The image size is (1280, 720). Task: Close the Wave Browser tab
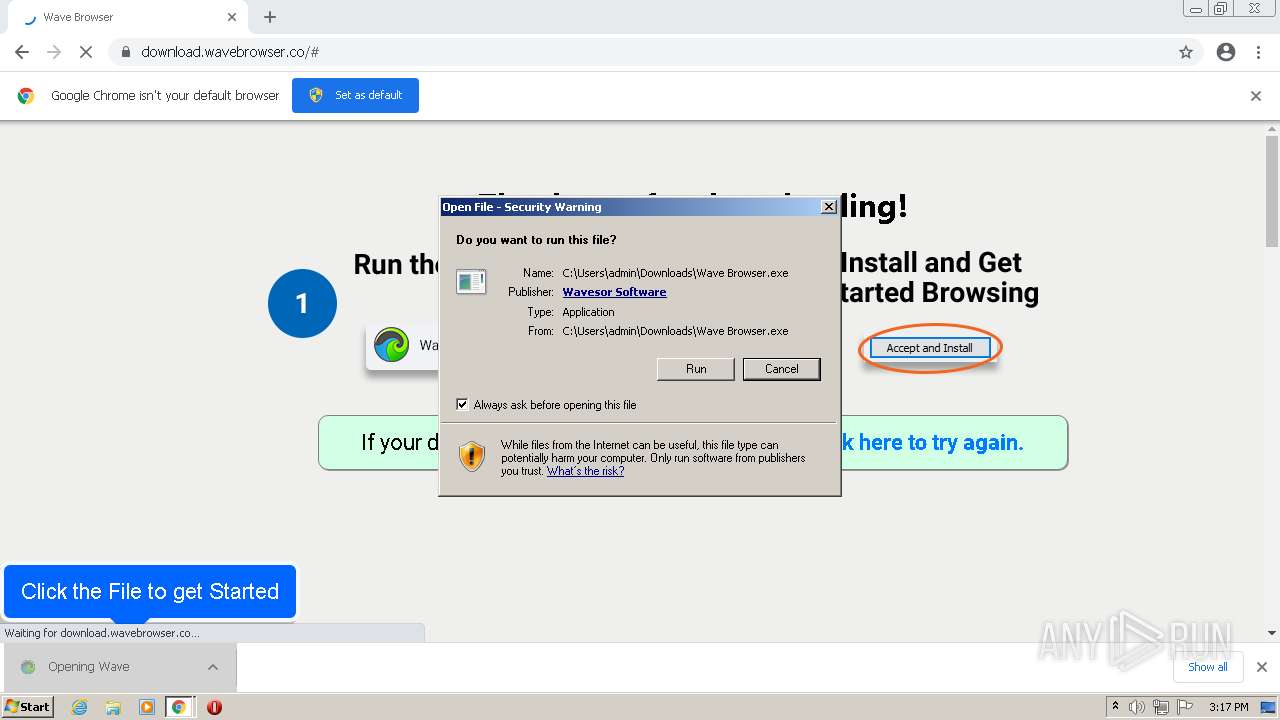click(232, 17)
